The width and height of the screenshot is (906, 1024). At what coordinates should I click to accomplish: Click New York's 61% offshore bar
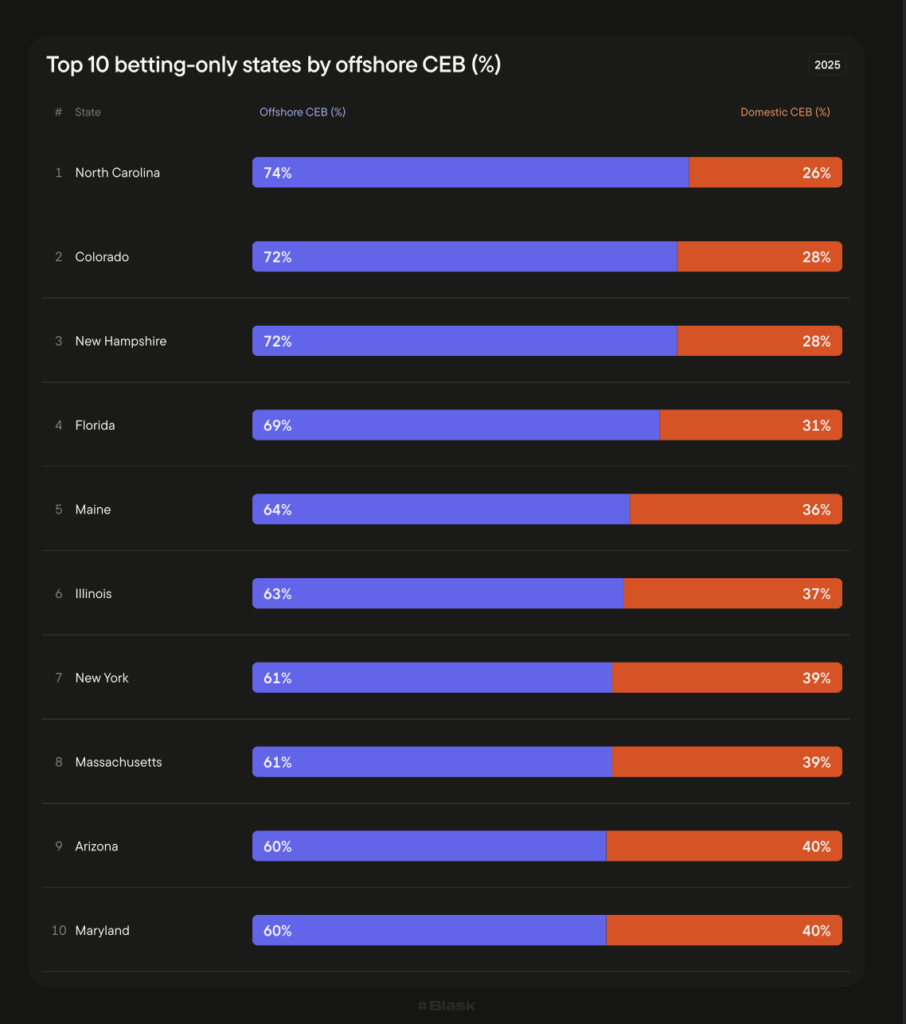tap(432, 677)
